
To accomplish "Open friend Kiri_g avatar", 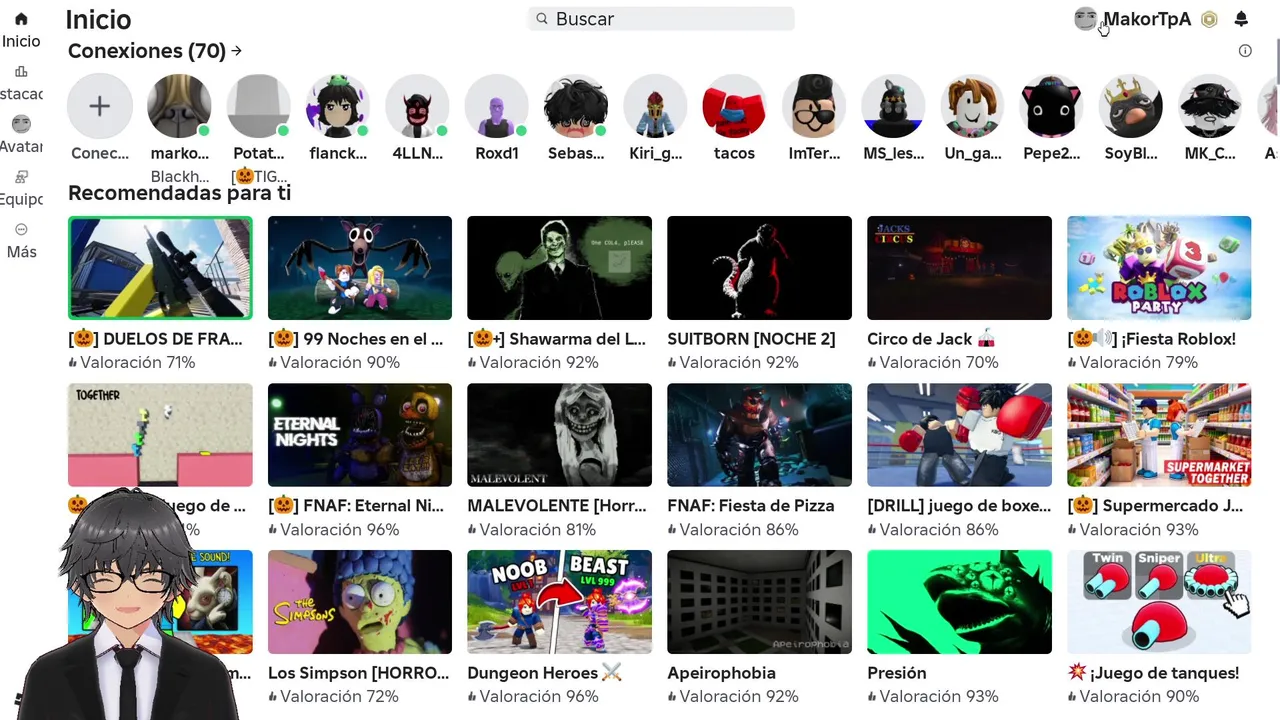I will (655, 106).
